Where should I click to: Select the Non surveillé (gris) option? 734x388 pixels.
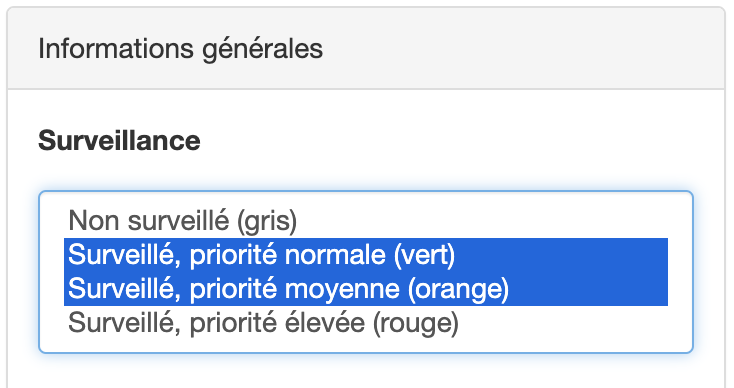366,221
